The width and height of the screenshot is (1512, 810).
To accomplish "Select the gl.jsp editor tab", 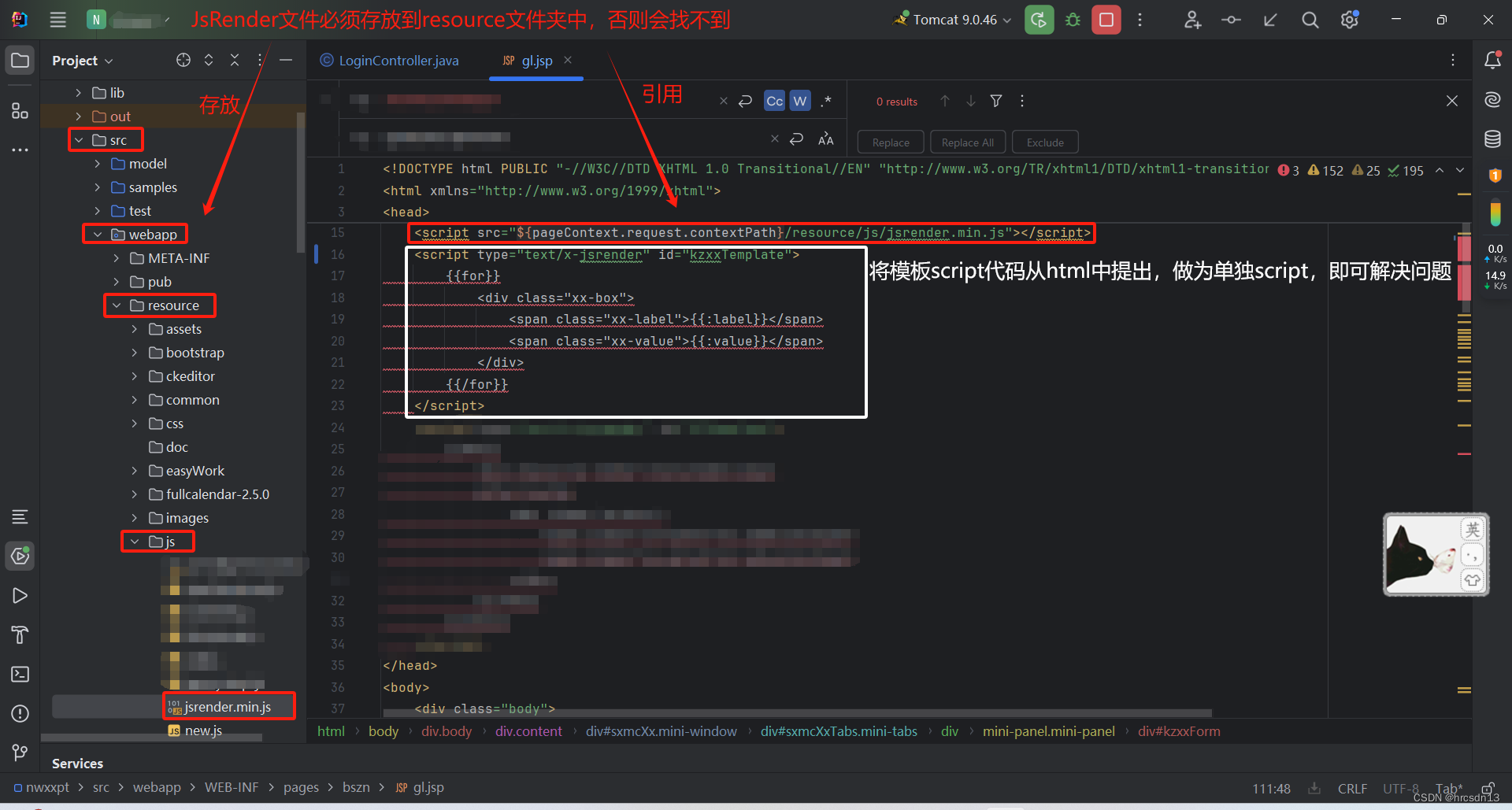I will click(536, 60).
